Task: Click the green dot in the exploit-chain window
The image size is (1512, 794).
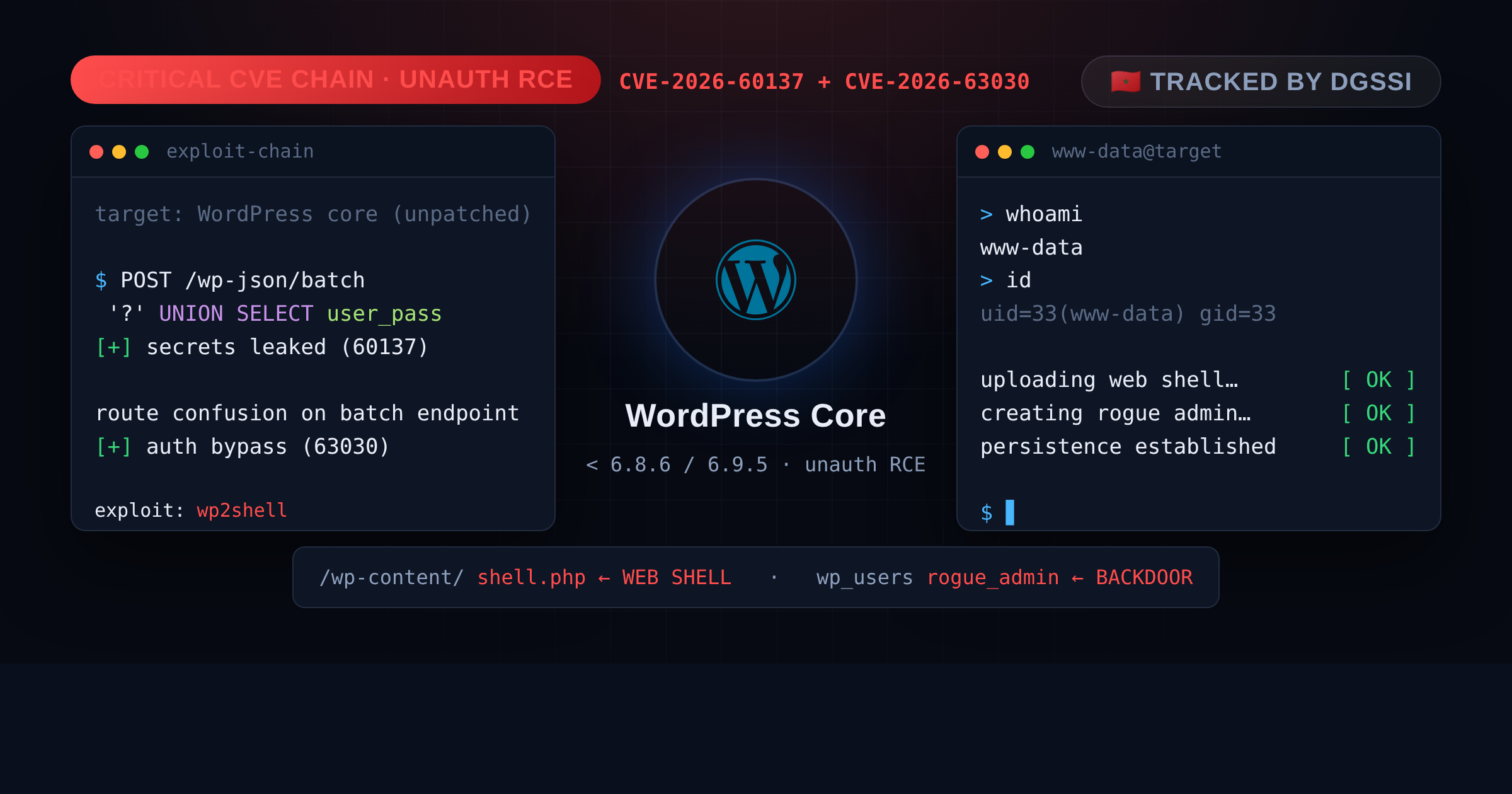Action: [142, 152]
